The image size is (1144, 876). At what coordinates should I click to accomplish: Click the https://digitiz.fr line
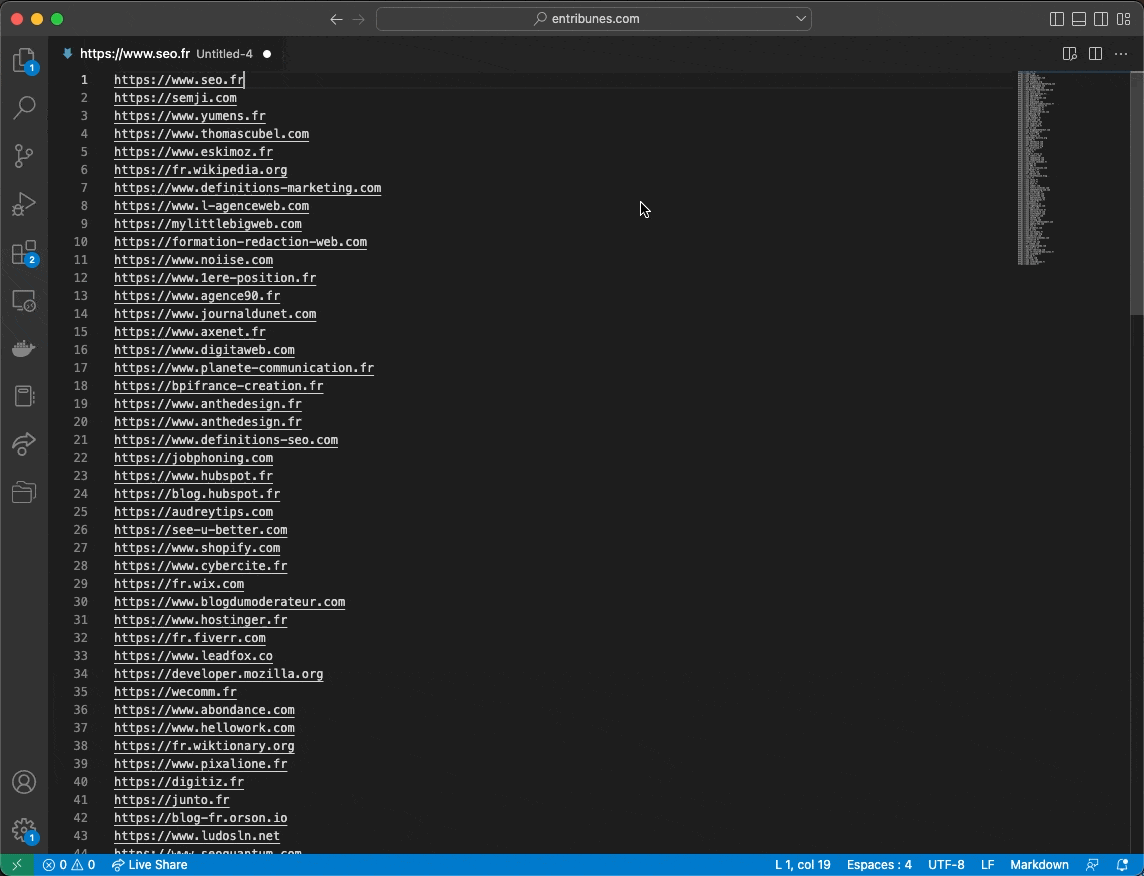(179, 782)
